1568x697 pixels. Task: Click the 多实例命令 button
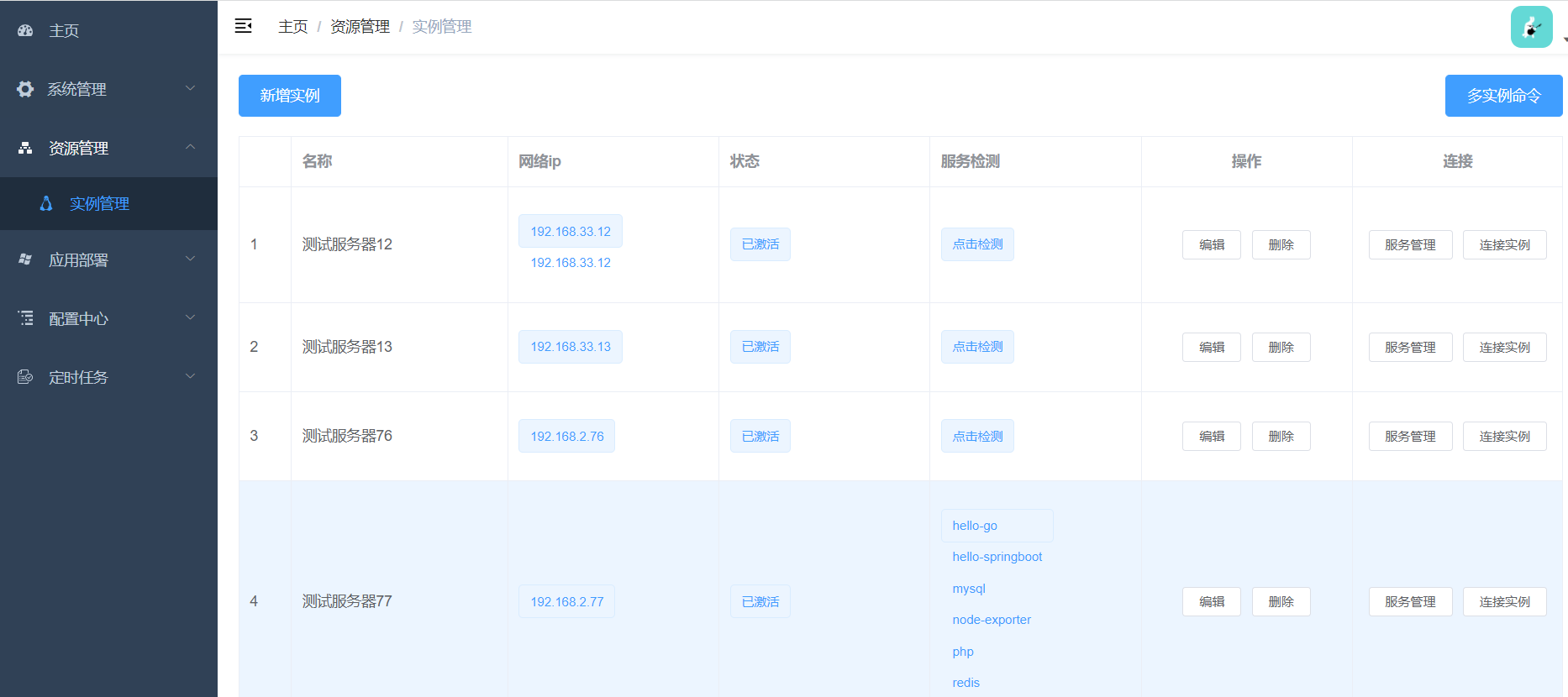point(1503,96)
